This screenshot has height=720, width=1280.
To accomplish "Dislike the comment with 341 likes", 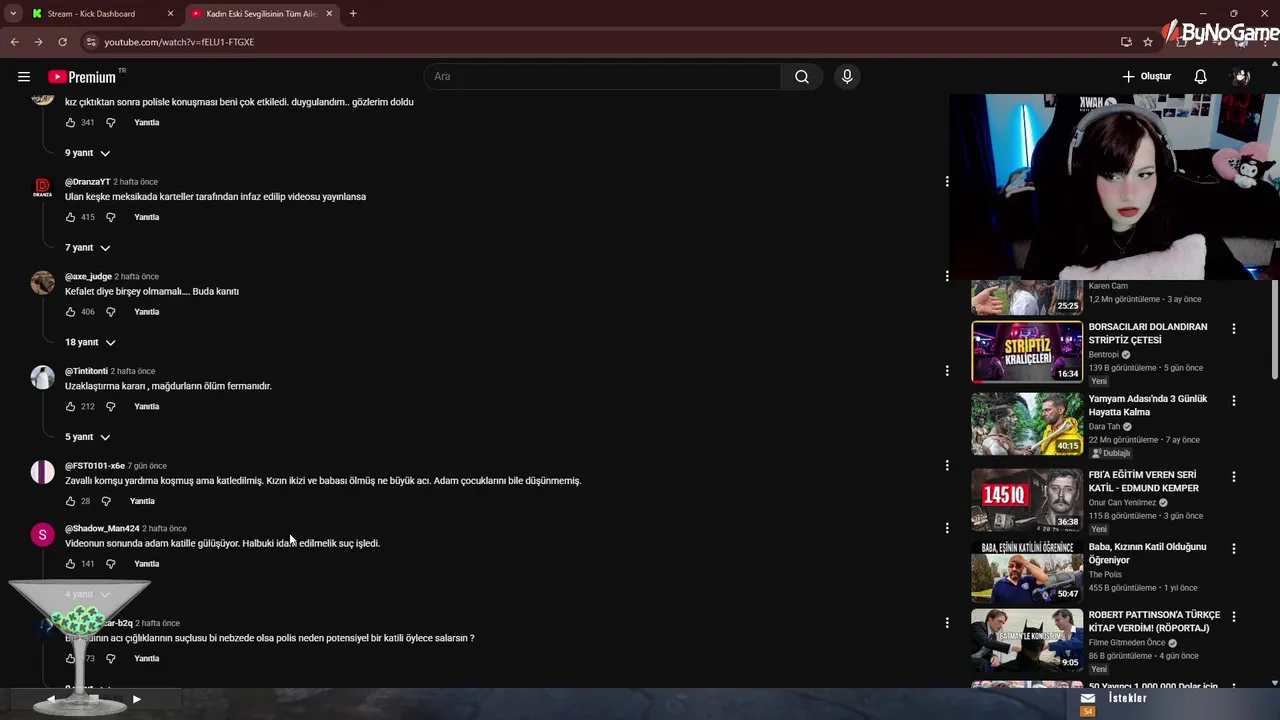I will click(111, 122).
